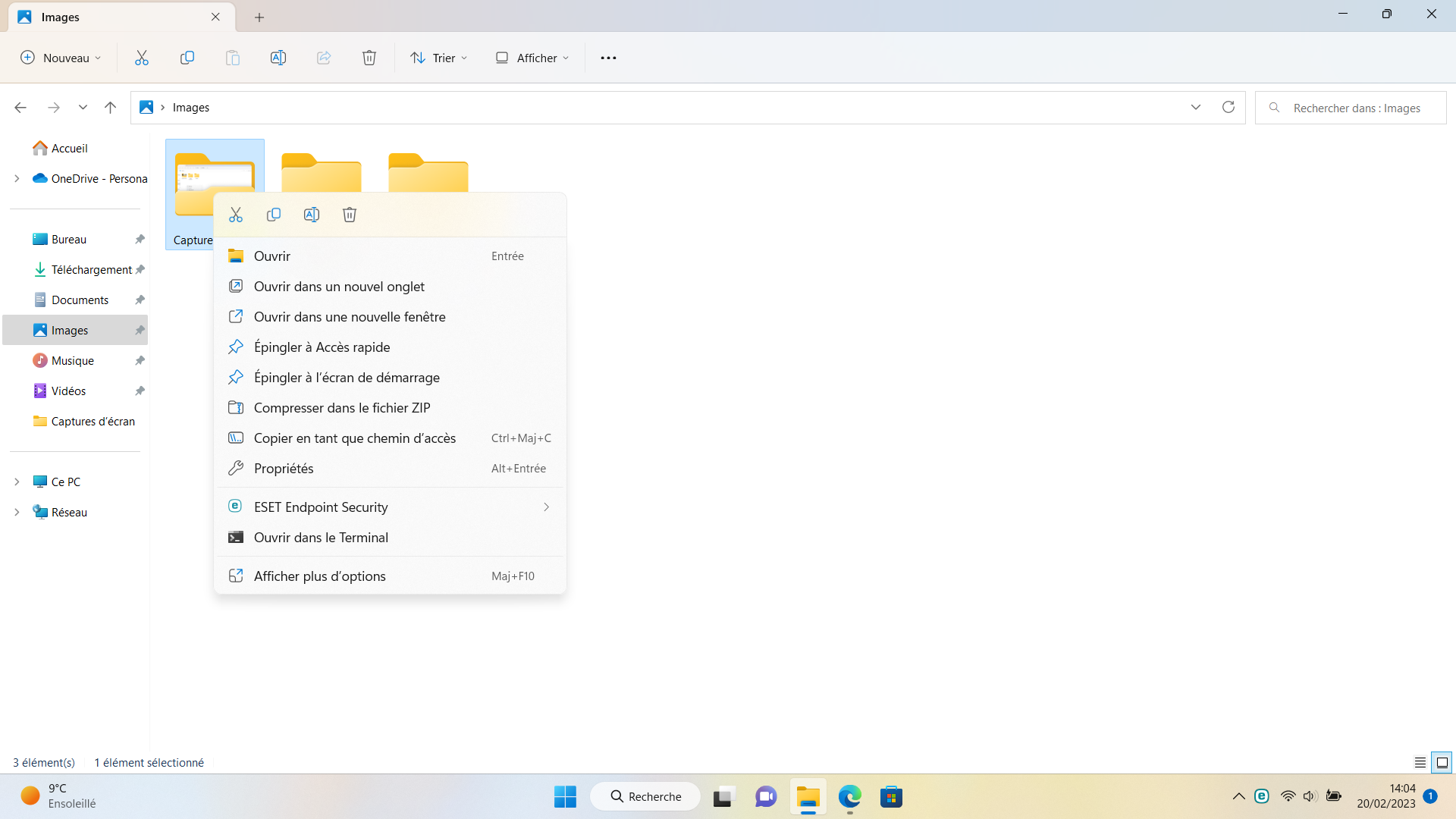The image size is (1456, 819).
Task: Click the Recherche box on the taskbar
Action: 645,796
